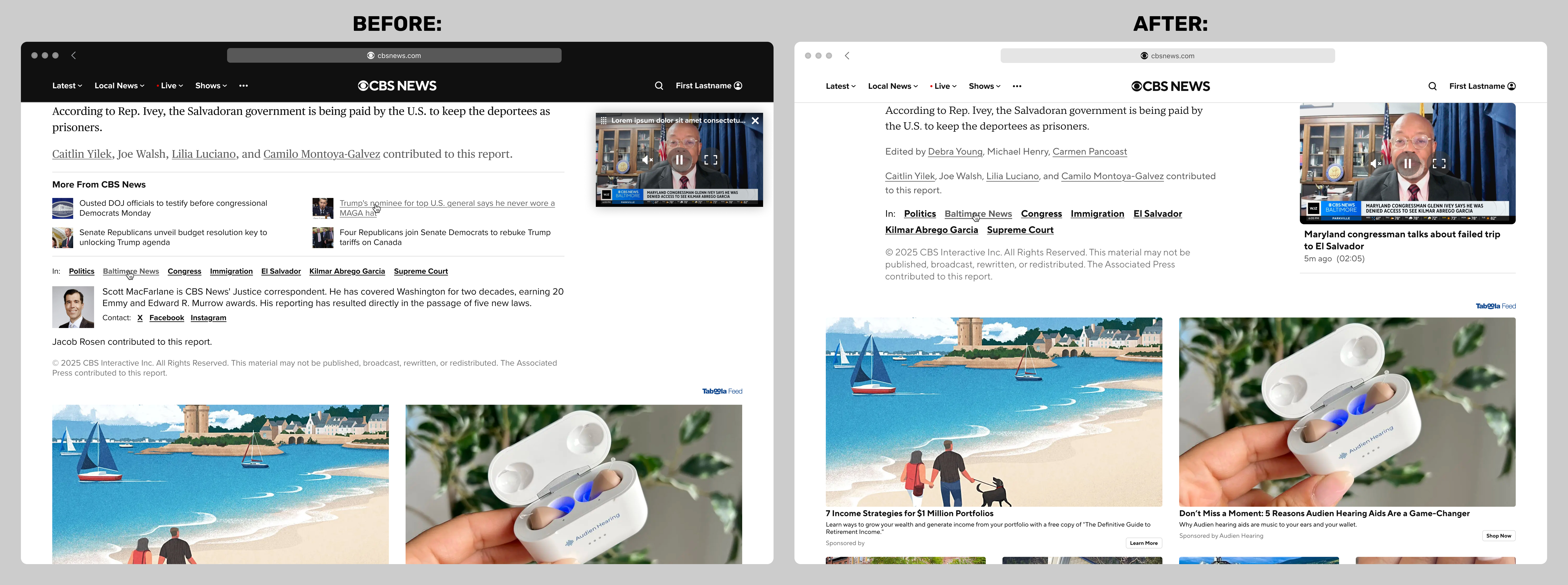Pause the playing video

tap(679, 160)
